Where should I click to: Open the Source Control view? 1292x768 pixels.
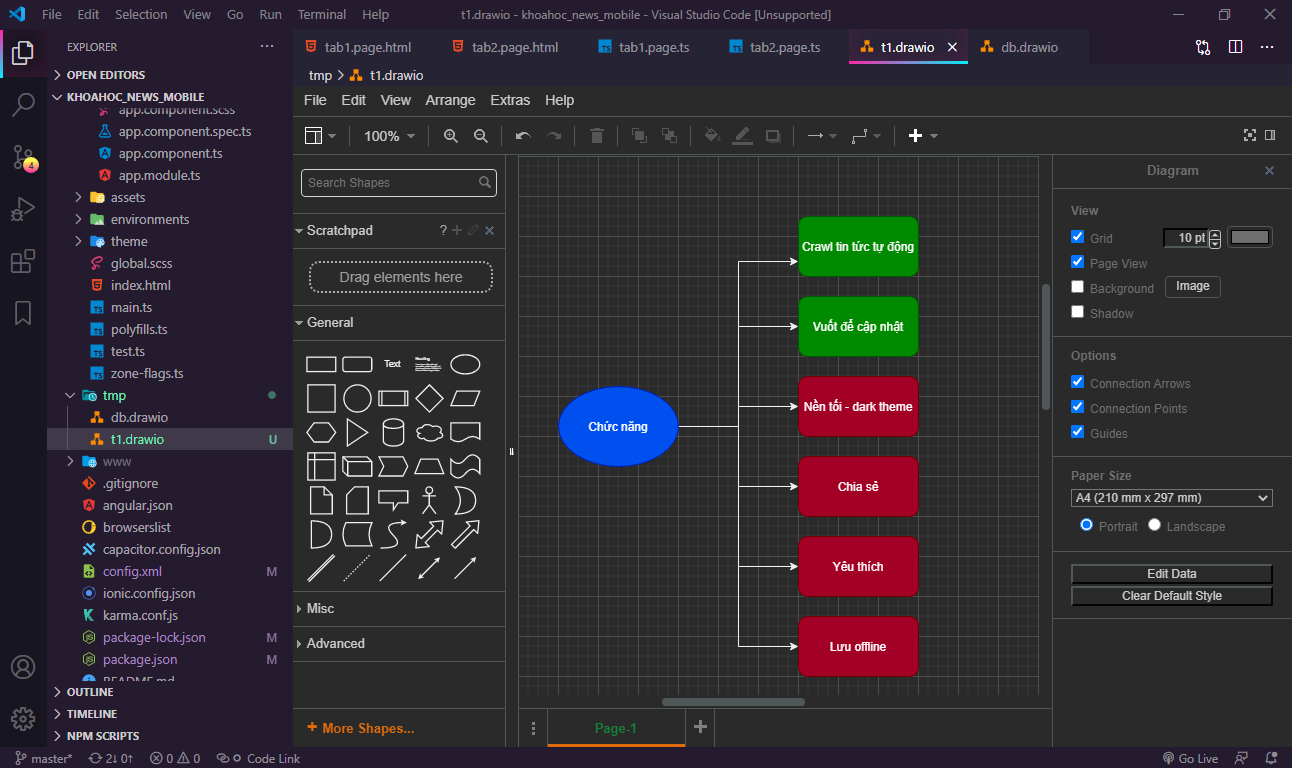point(23,157)
